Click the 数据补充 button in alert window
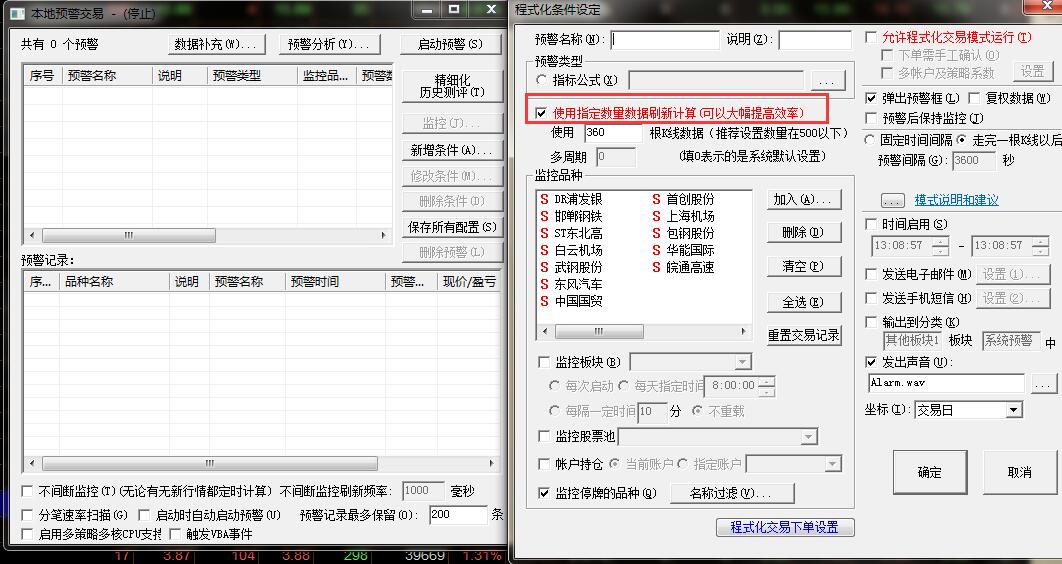This screenshot has height=564, width=1062. (217, 45)
